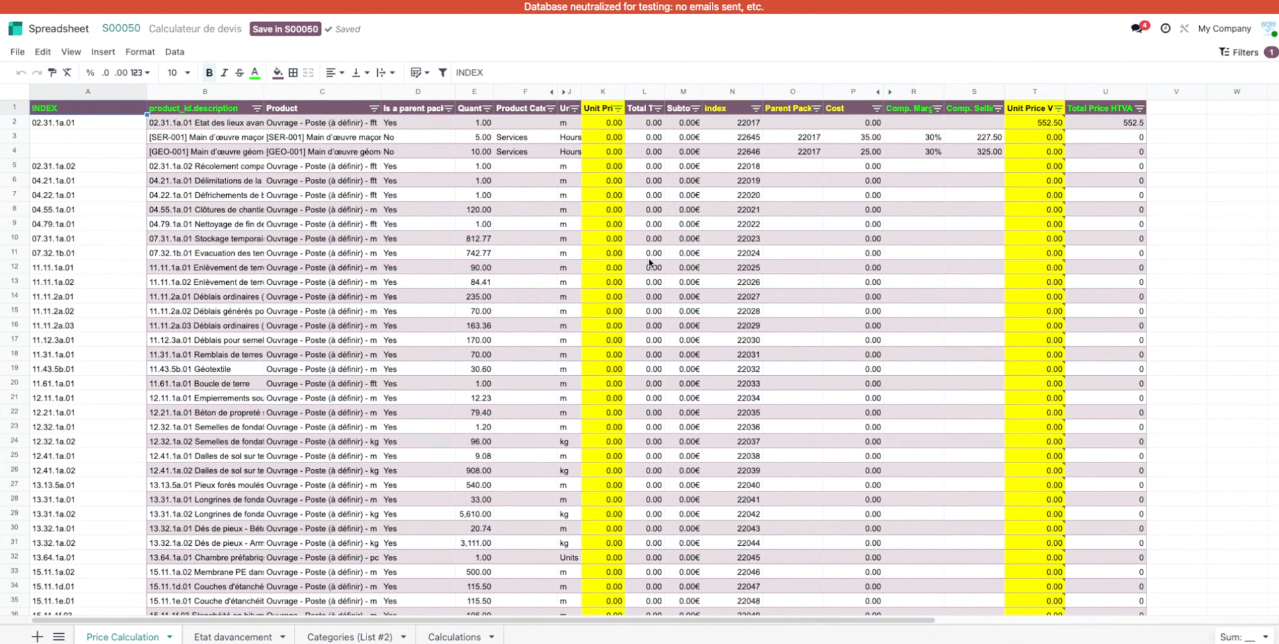Open the font size dropdown
The width and height of the screenshot is (1279, 644).
[x=178, y=73]
